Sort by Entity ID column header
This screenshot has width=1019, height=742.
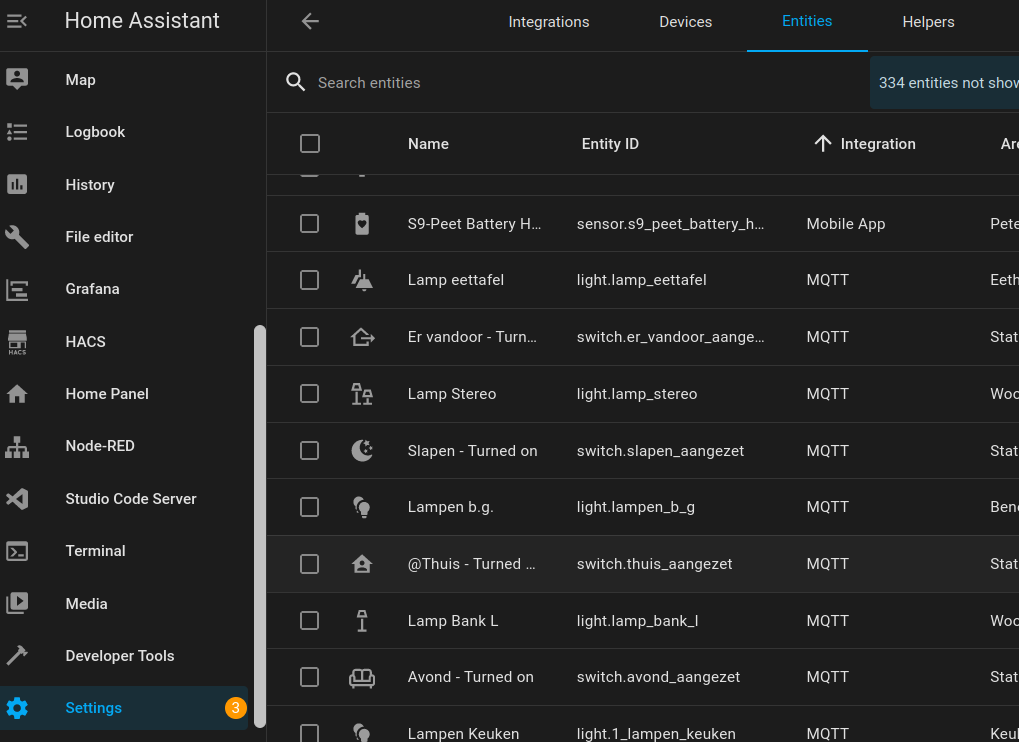[610, 144]
